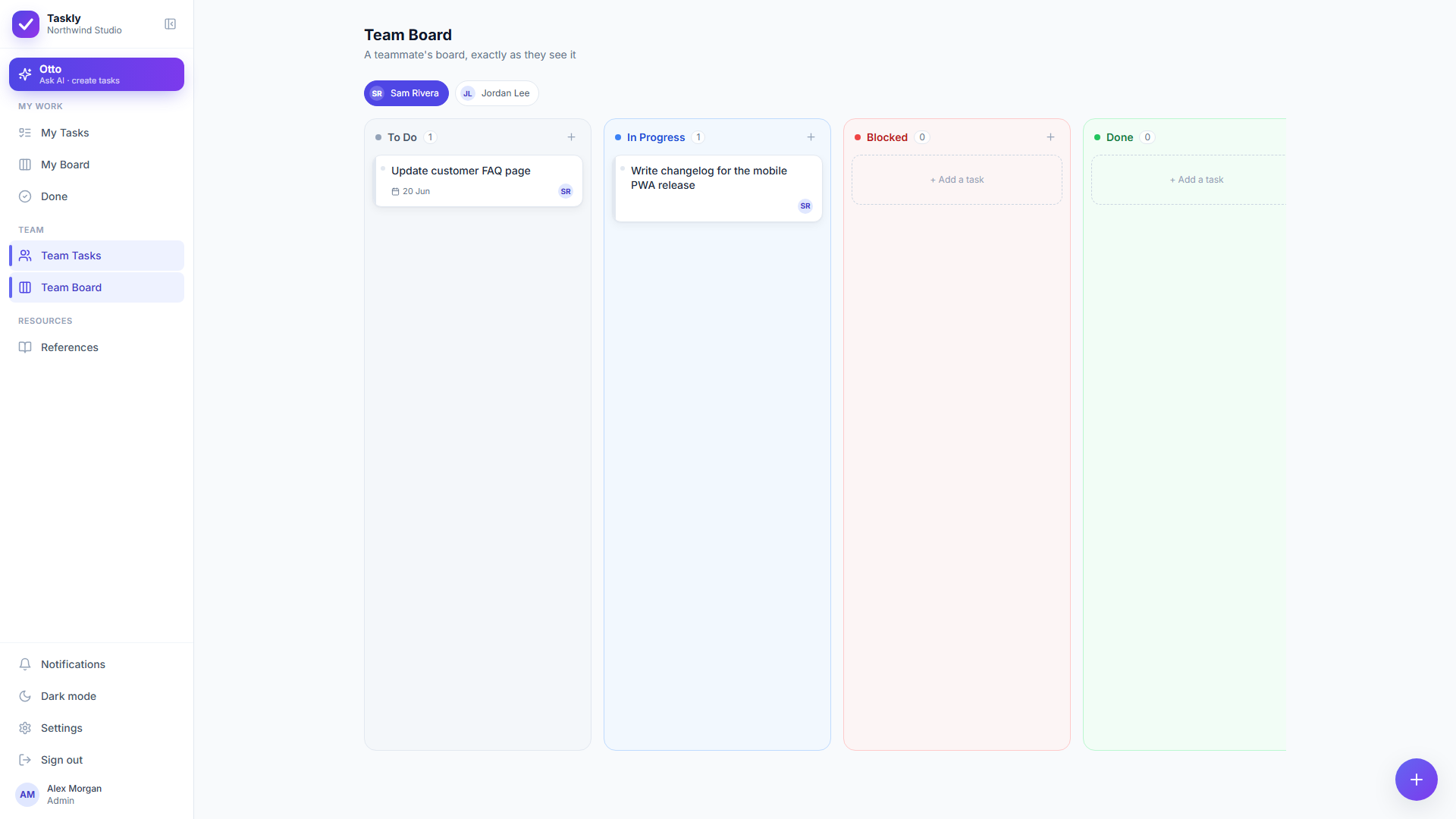Click status dot on changelog card
Screen dimensions: 1456x819
tap(623, 168)
